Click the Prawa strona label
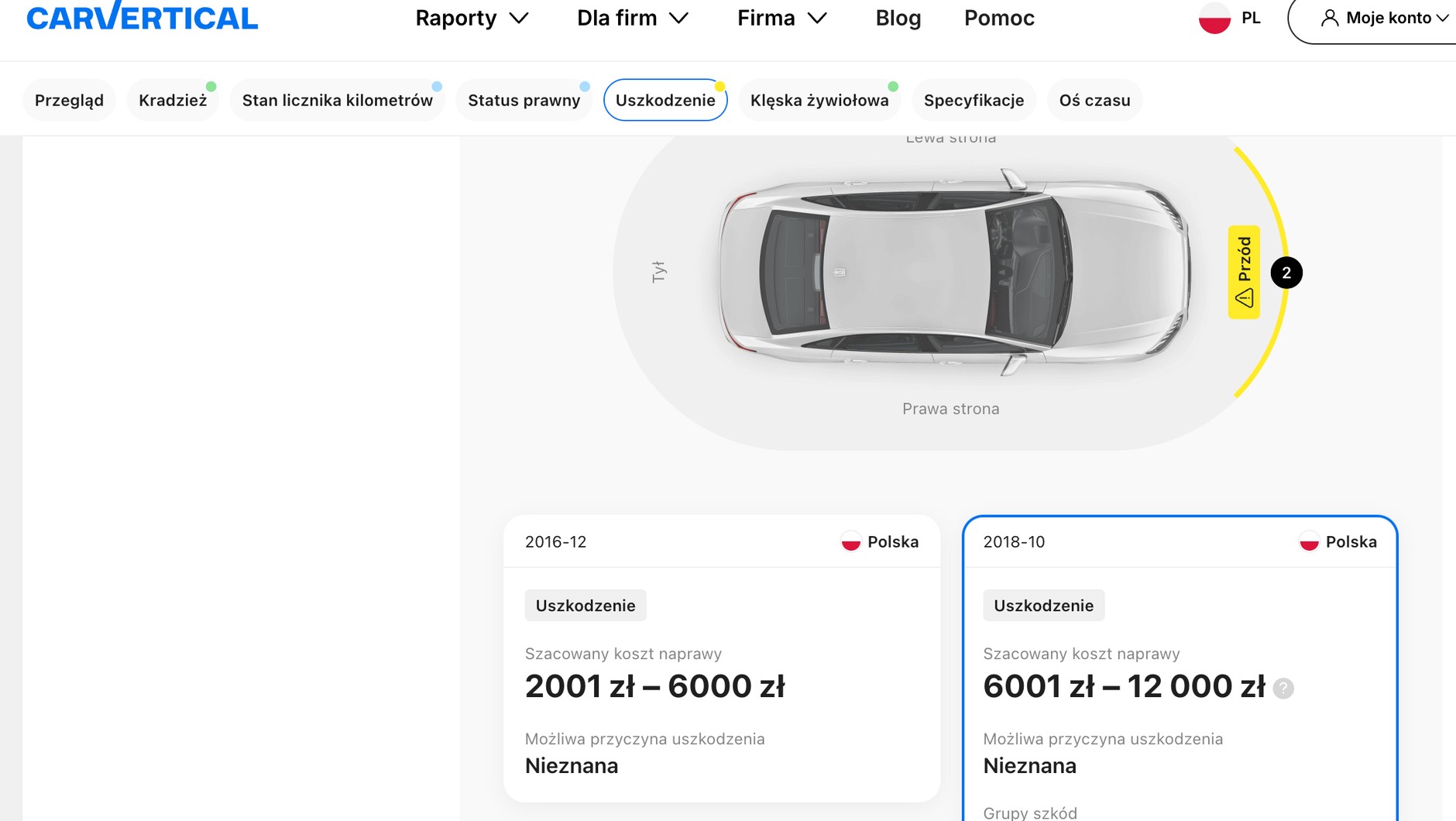 [950, 409]
